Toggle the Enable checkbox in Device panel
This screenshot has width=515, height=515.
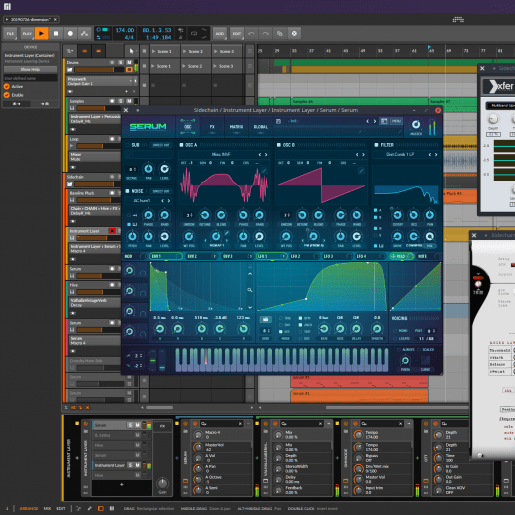(x=7, y=95)
